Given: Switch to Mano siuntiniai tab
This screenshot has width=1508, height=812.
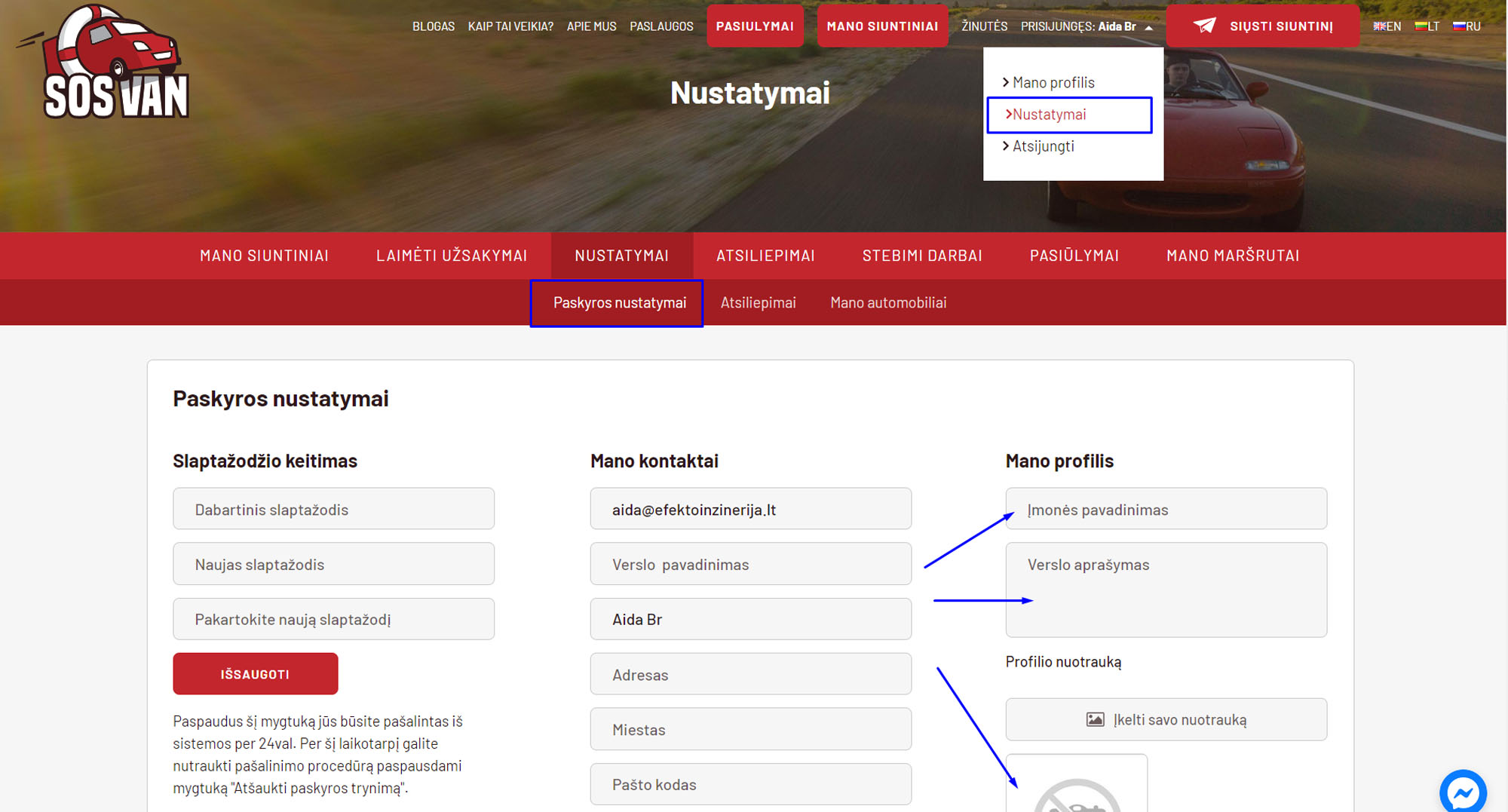Looking at the screenshot, I should coord(264,256).
